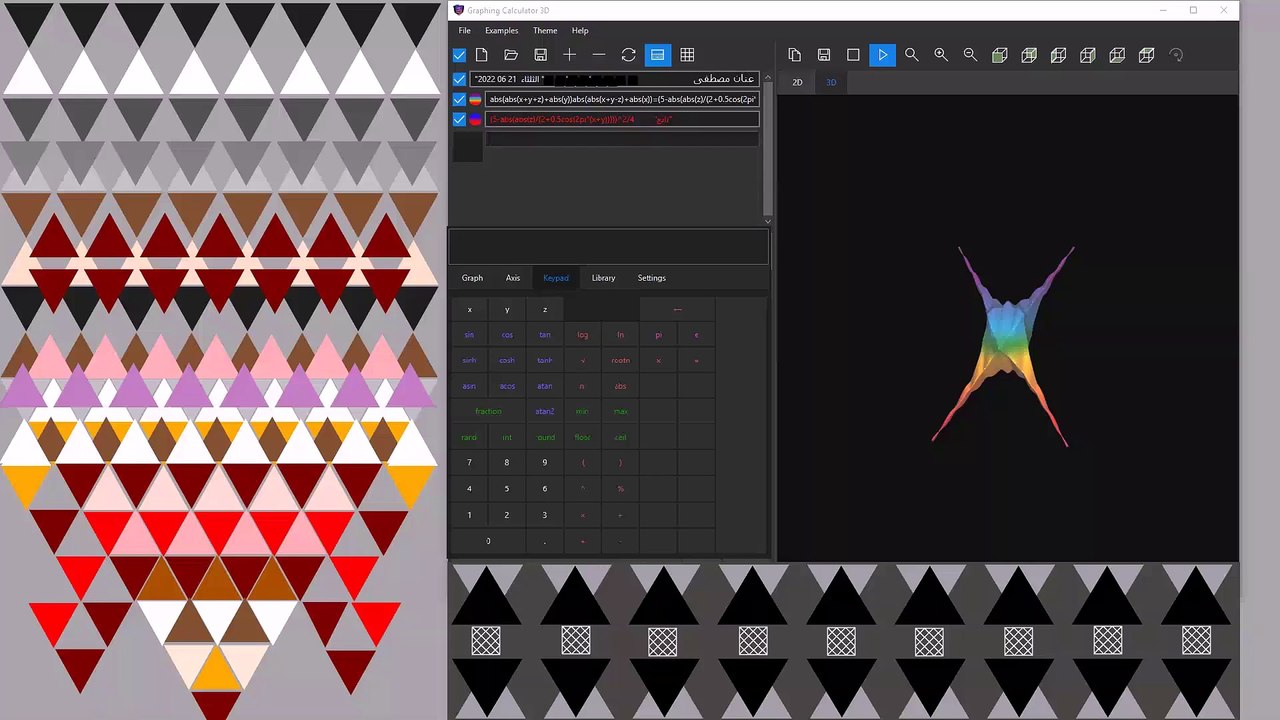Select the solid green cube view icon
Viewport: 1280px width, 720px height.
tap(999, 55)
